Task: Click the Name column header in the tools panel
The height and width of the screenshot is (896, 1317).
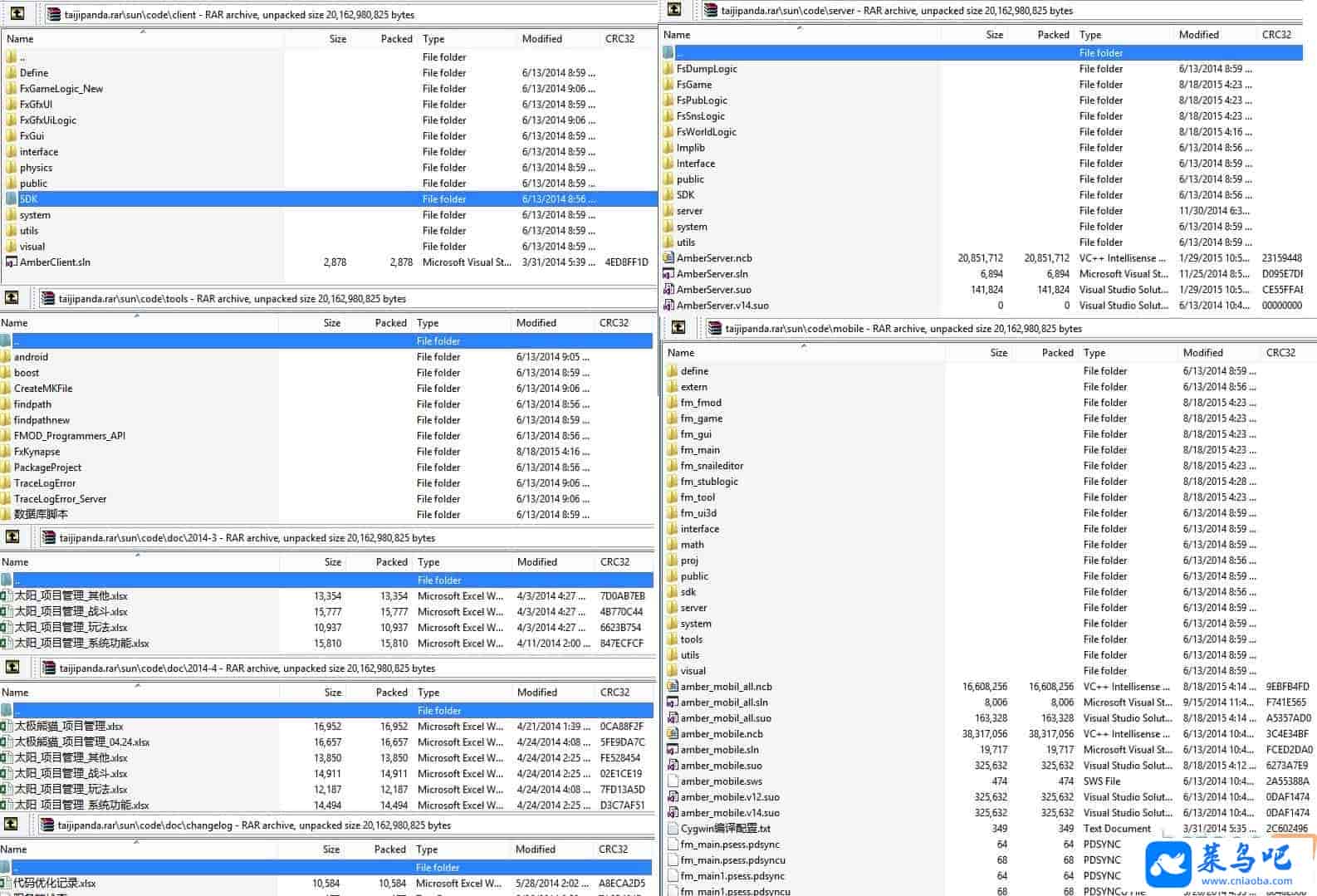Action: 15,323
